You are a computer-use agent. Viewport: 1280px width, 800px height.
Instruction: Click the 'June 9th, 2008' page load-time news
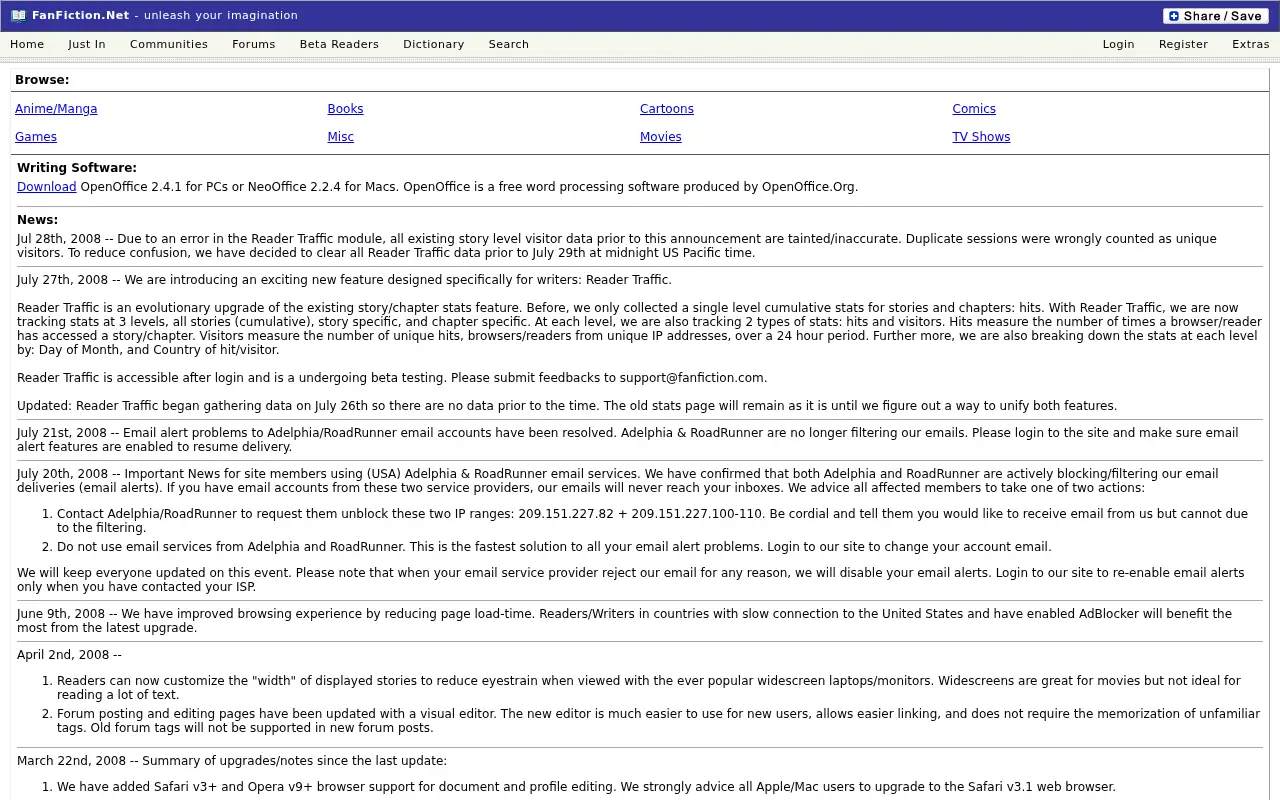click(624, 621)
